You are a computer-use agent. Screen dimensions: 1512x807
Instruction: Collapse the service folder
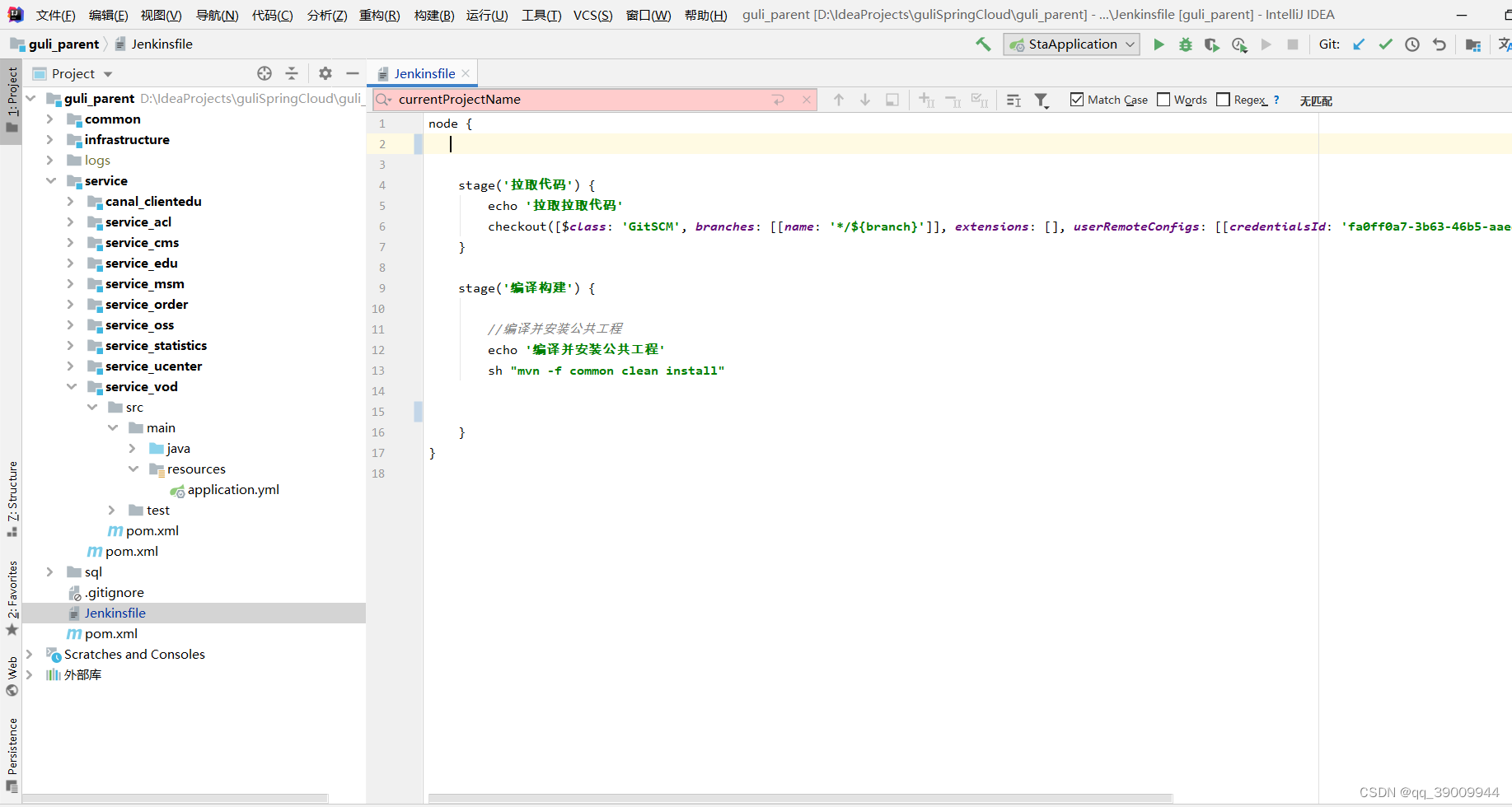tap(50, 181)
